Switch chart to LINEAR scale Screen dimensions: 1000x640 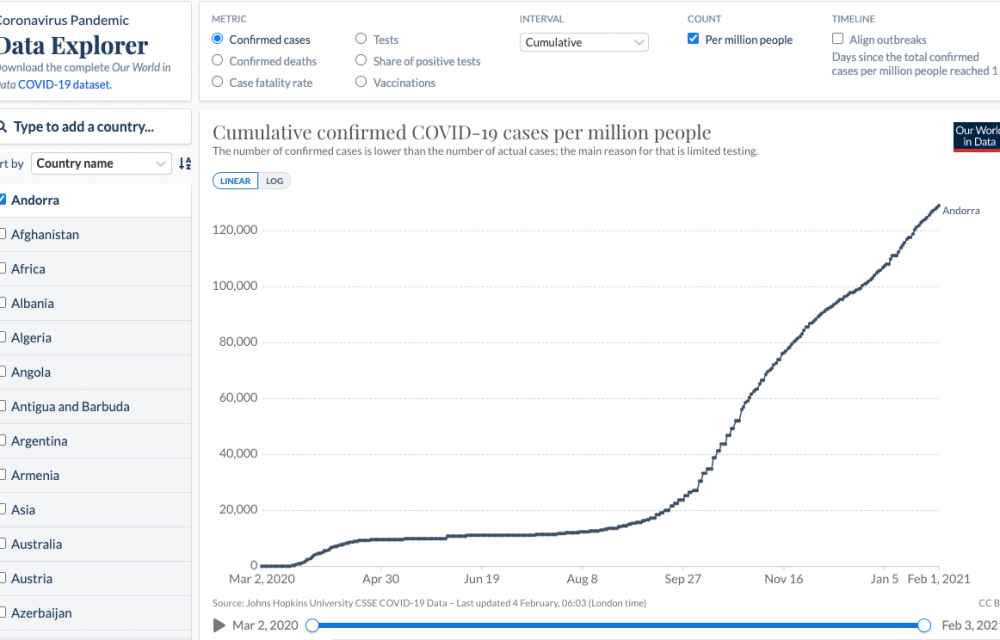[x=235, y=181]
